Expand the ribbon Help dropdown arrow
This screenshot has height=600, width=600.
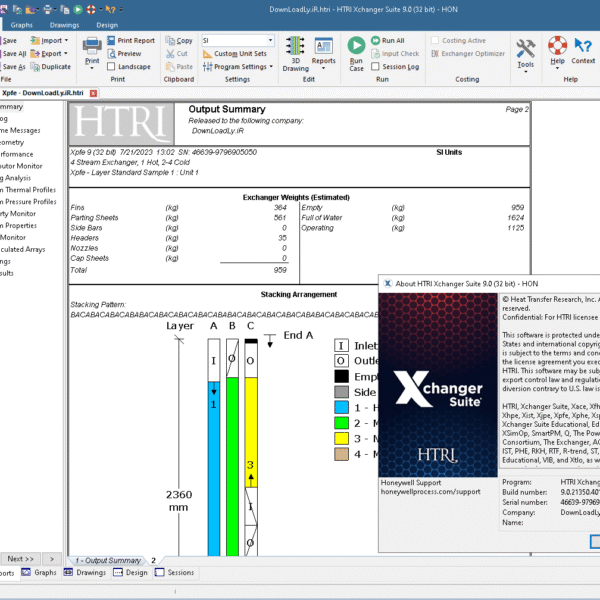point(557,68)
